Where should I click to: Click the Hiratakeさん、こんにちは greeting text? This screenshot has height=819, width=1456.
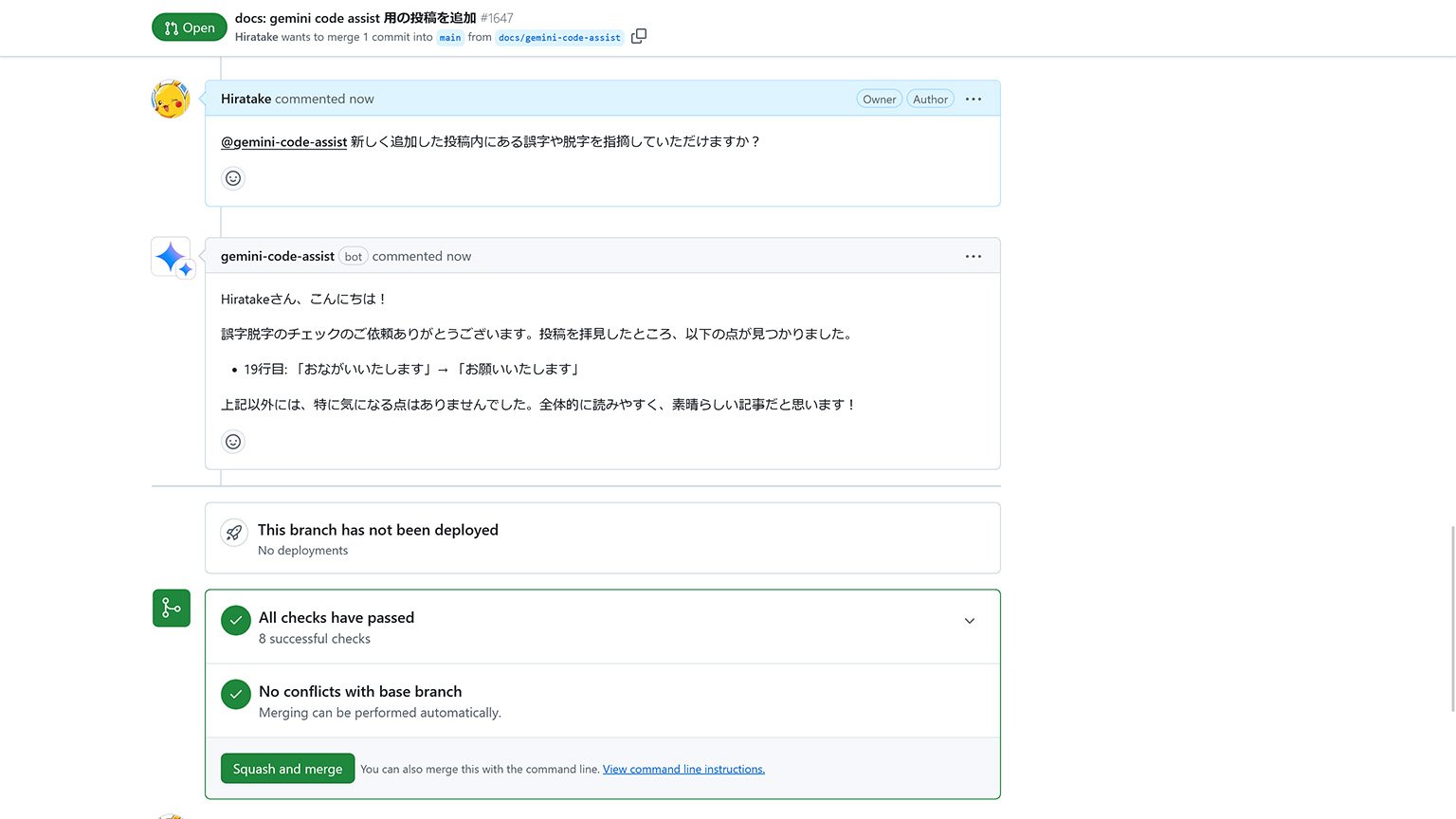[304, 299]
